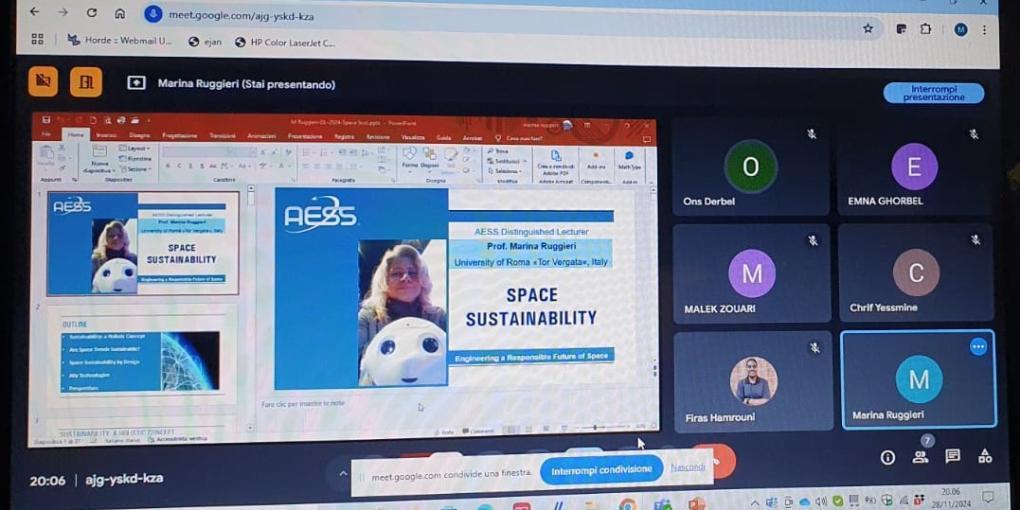Screen dimensions: 1020x510
Task: Show the participants list icon
Action: tap(920, 457)
